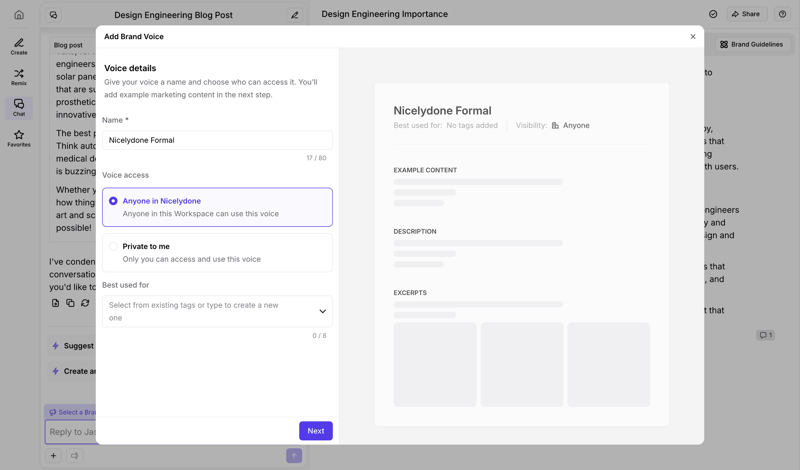
Task: Click the Design Engineering Importance title
Action: [x=385, y=14]
